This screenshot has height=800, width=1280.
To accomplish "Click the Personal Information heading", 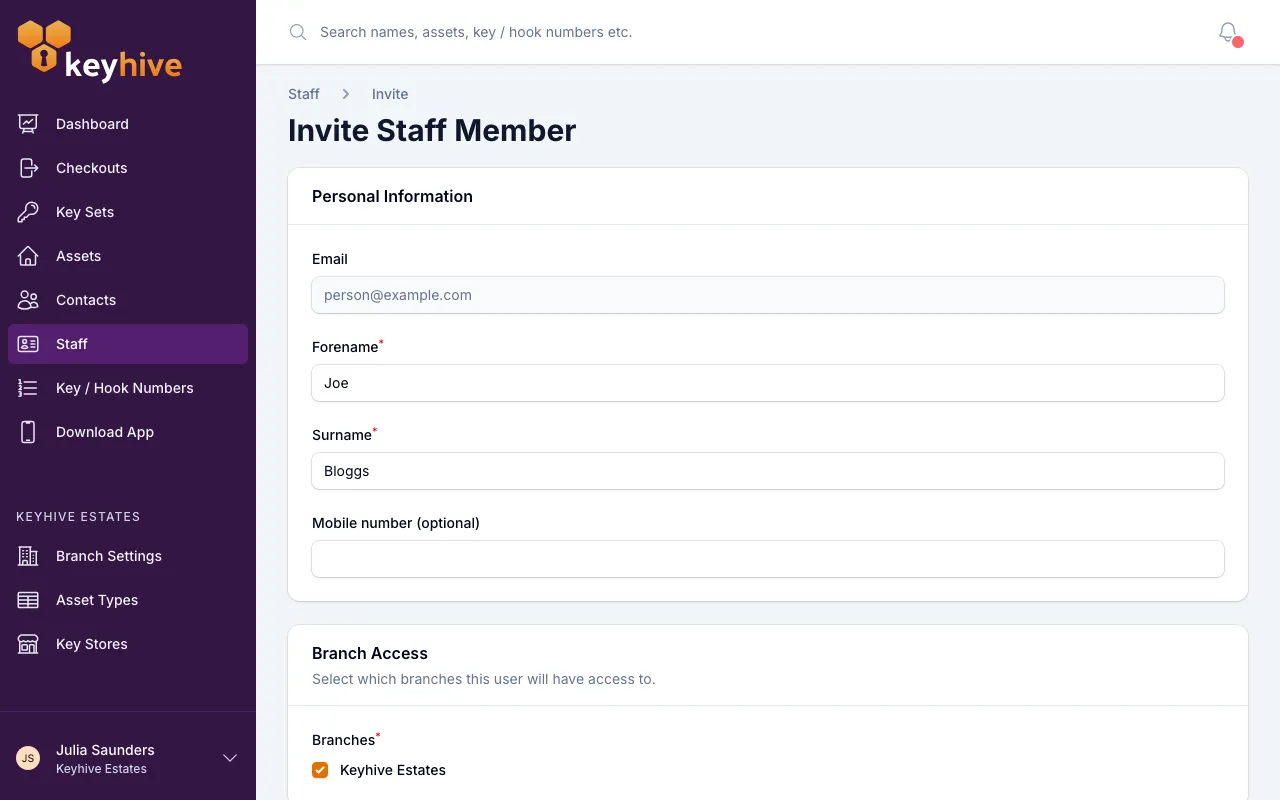I will pyautogui.click(x=392, y=196).
